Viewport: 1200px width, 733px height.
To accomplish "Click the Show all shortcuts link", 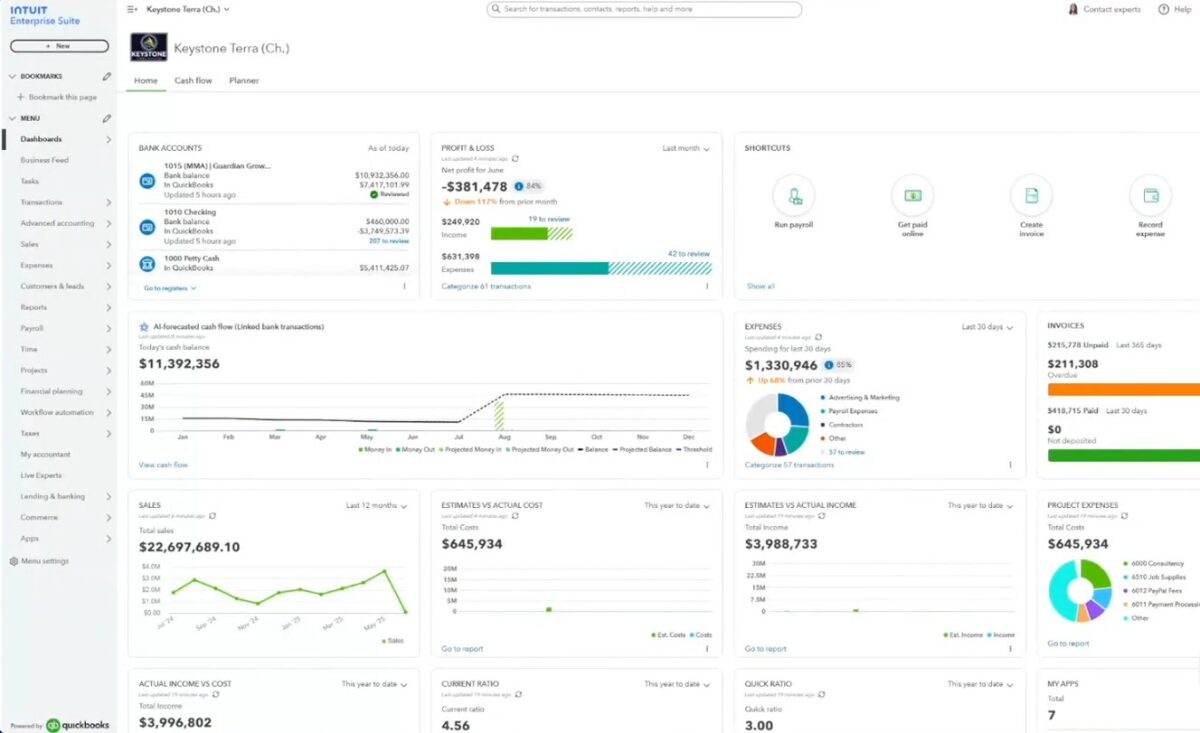I will pos(760,286).
